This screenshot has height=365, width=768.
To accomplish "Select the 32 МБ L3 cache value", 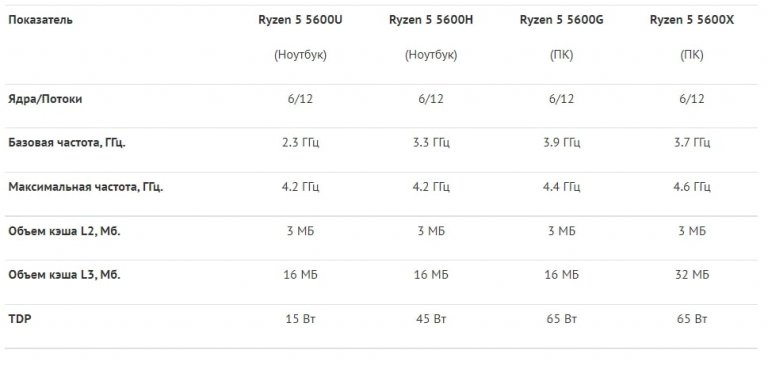I will (x=692, y=275).
